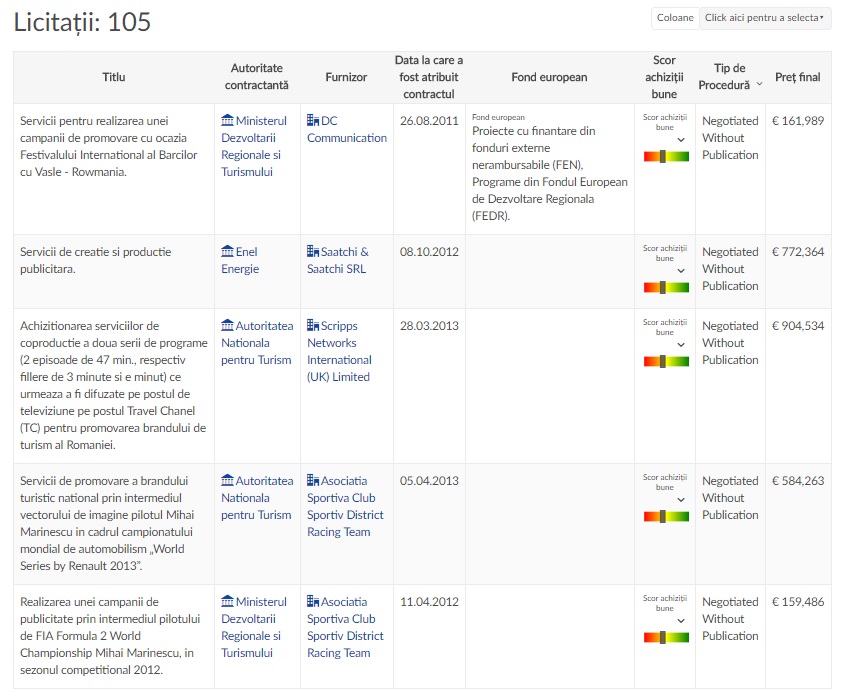Click the institution icon in the 26.08.2011 row
Viewport: 843px width, 689px height.
click(x=227, y=121)
